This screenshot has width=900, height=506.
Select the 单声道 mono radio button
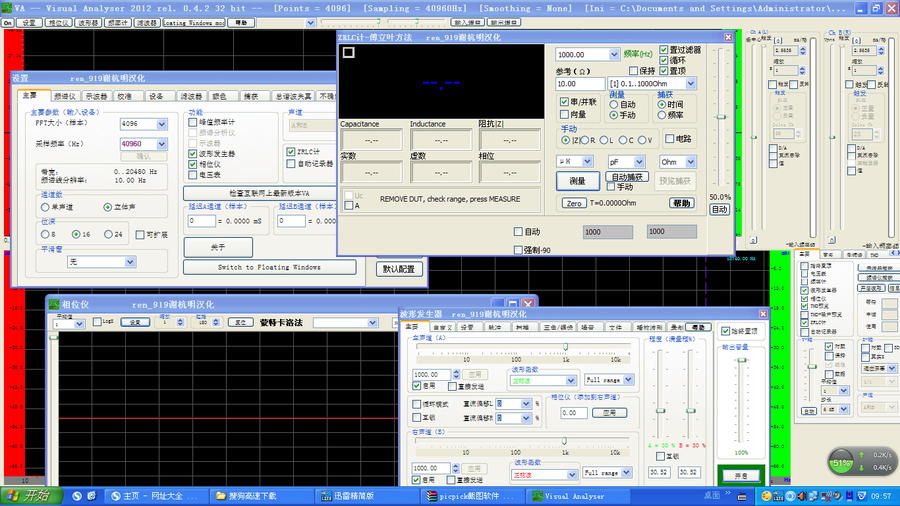(46, 207)
